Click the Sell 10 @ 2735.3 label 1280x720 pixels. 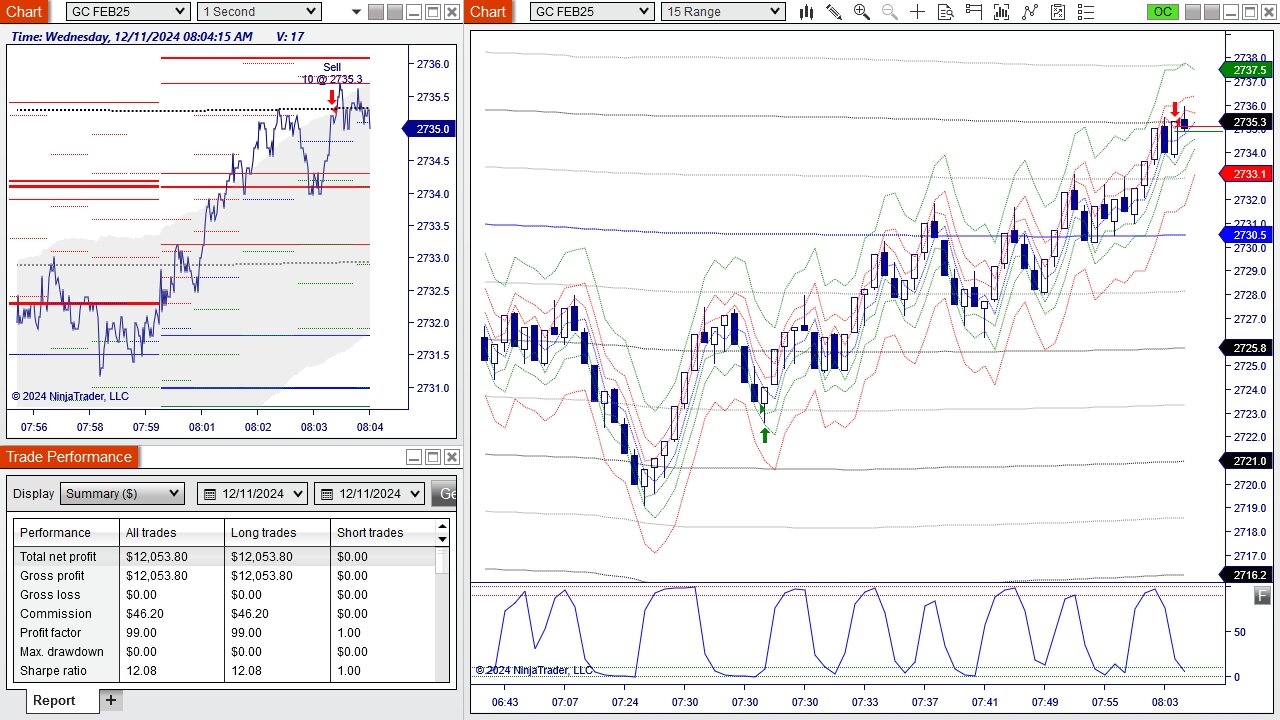332,73
